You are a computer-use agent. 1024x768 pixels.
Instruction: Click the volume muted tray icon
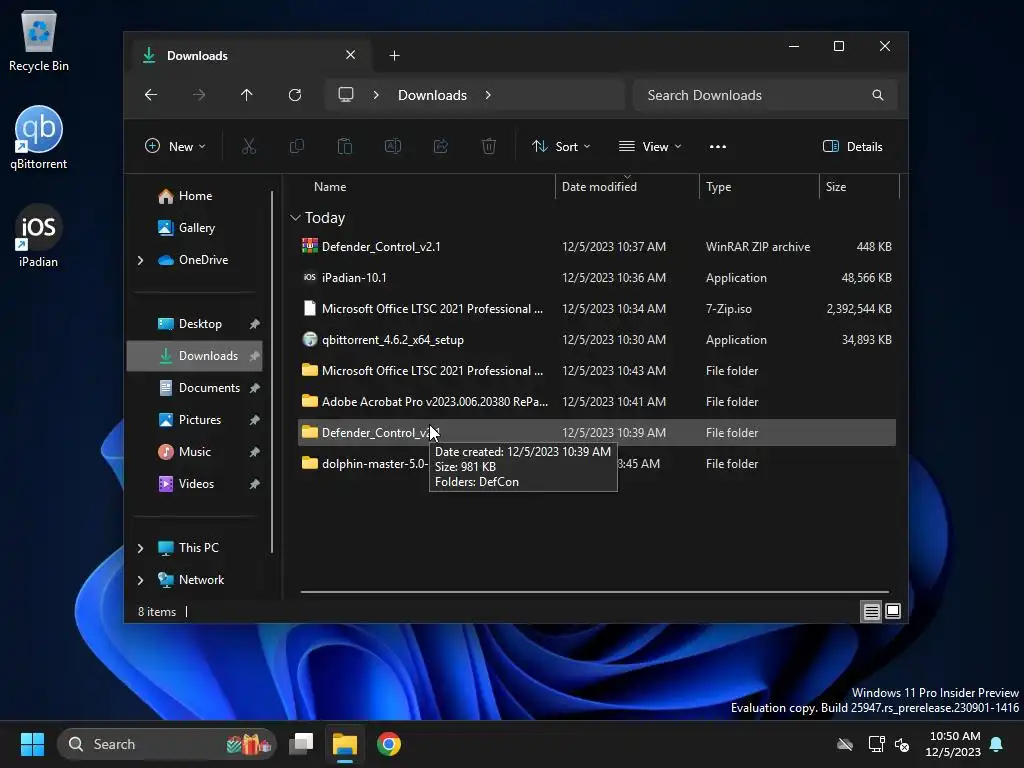pyautogui.click(x=902, y=744)
